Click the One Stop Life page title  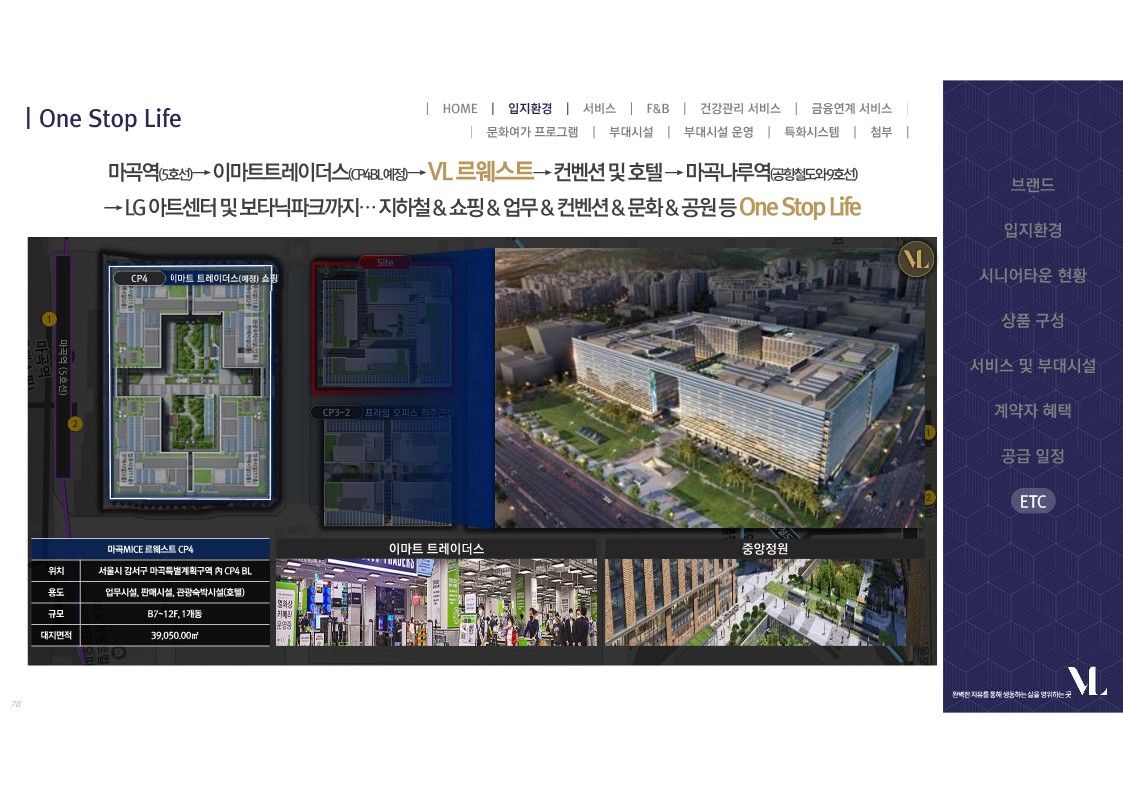(110, 118)
